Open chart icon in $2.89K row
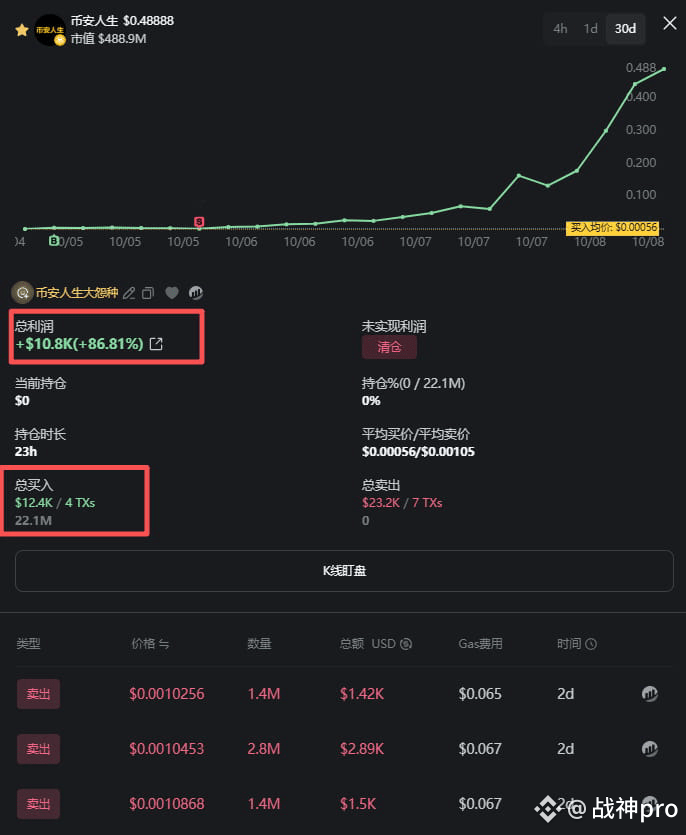 649,749
